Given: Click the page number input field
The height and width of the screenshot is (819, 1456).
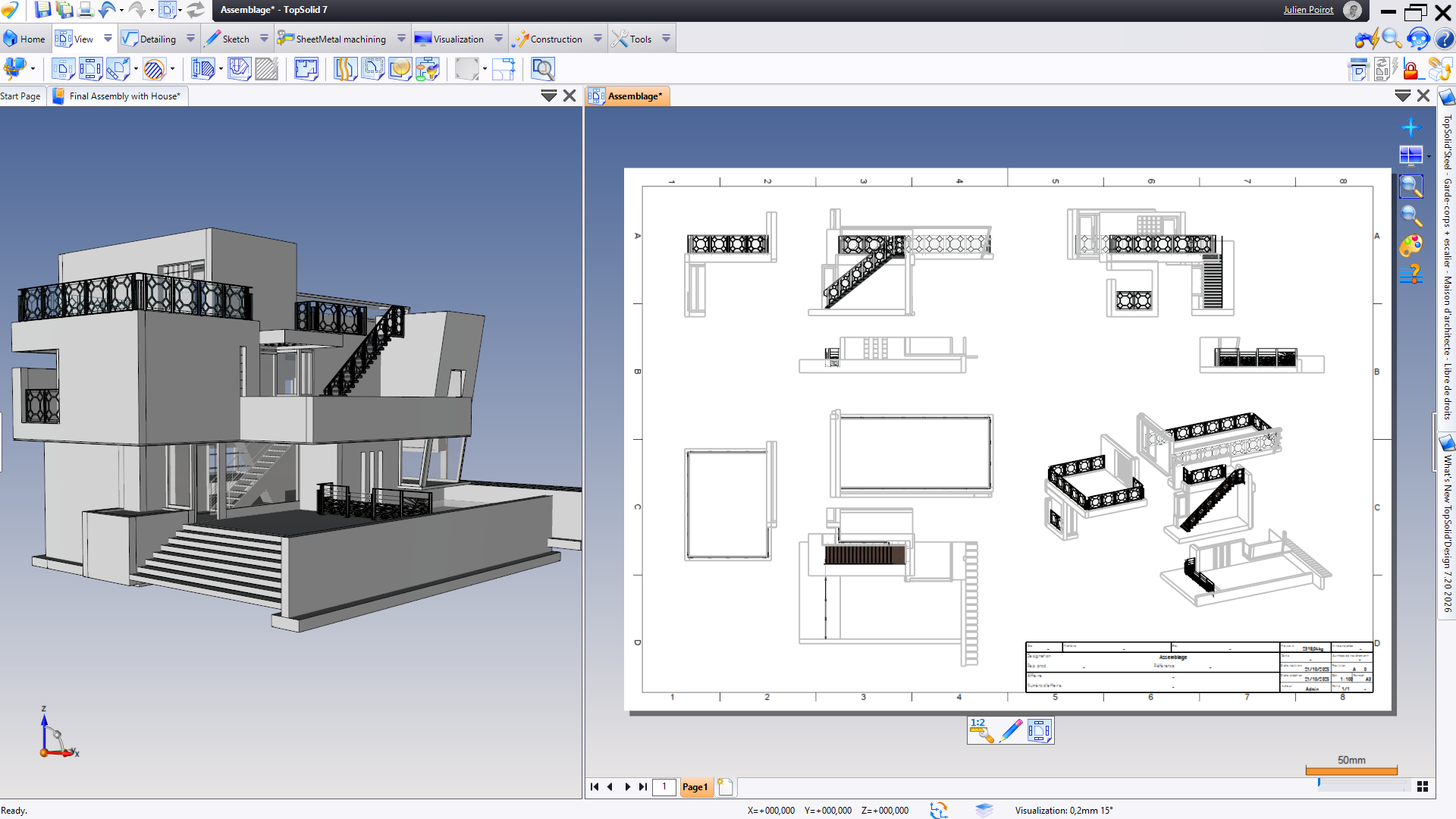Looking at the screenshot, I should coord(664,787).
